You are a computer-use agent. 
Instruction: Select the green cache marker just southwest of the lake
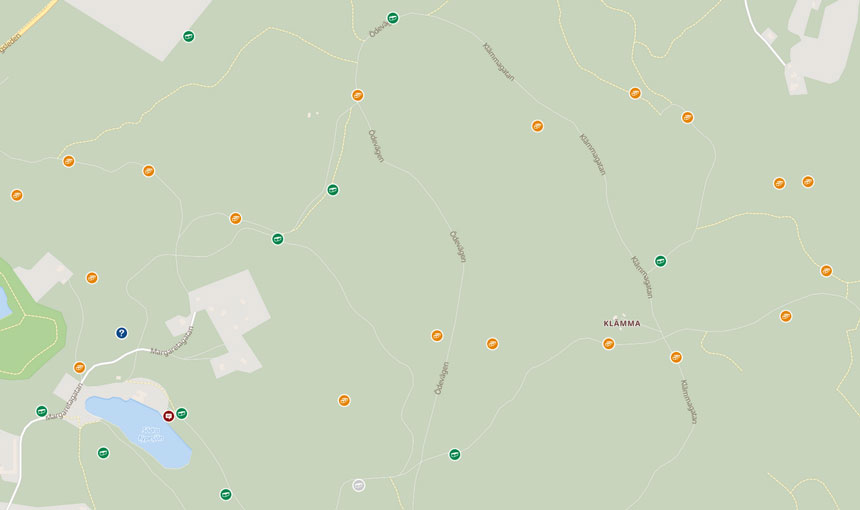point(103,453)
